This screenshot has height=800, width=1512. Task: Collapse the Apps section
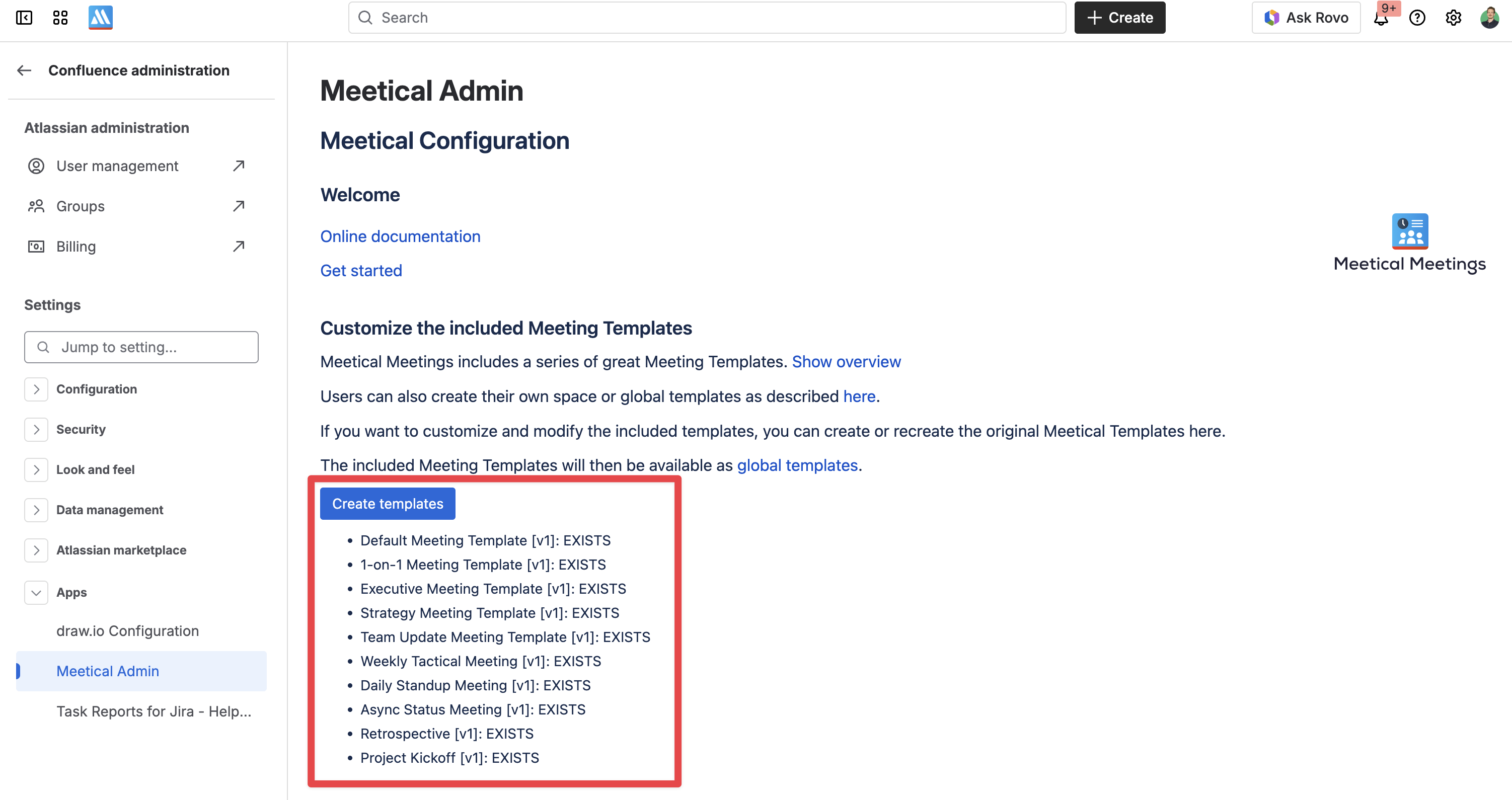pyautogui.click(x=36, y=592)
